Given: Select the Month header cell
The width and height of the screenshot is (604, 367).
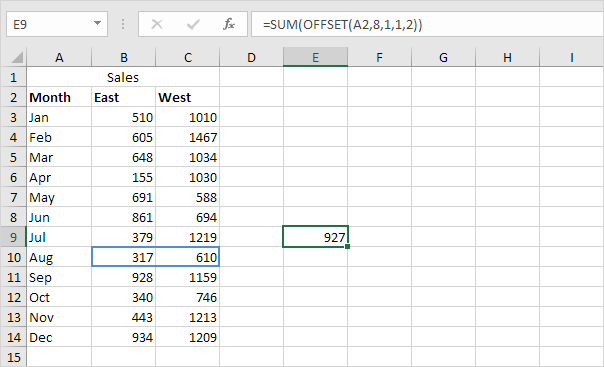Looking at the screenshot, I should click(x=59, y=97).
